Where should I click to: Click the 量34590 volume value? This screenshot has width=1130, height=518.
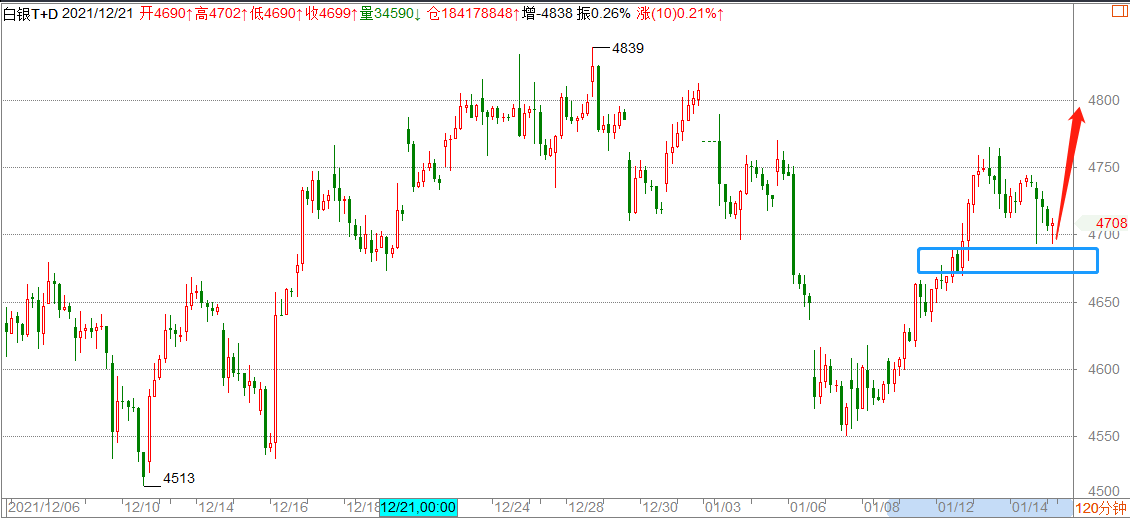pyautogui.click(x=391, y=13)
